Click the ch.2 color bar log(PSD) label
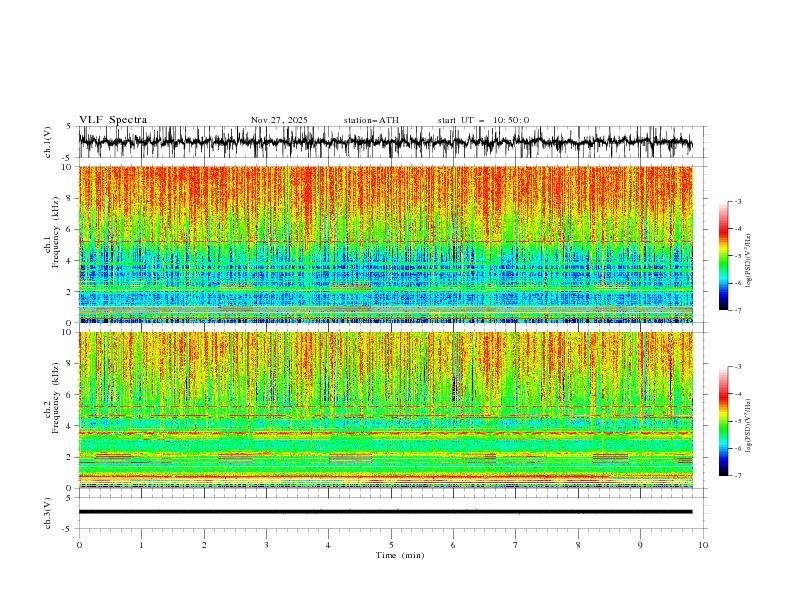 (748, 426)
